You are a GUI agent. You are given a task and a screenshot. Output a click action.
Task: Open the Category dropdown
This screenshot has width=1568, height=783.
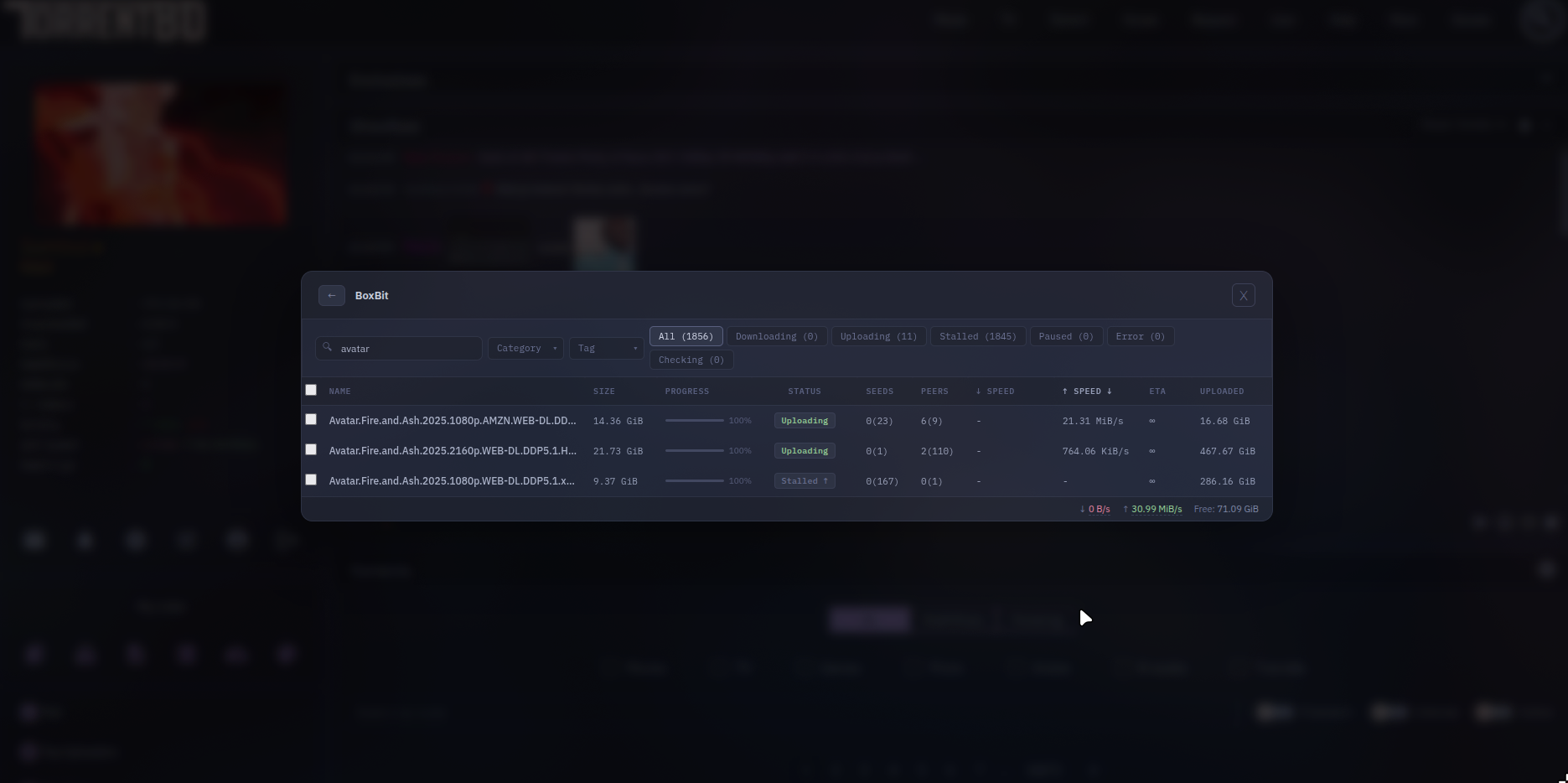click(x=525, y=349)
